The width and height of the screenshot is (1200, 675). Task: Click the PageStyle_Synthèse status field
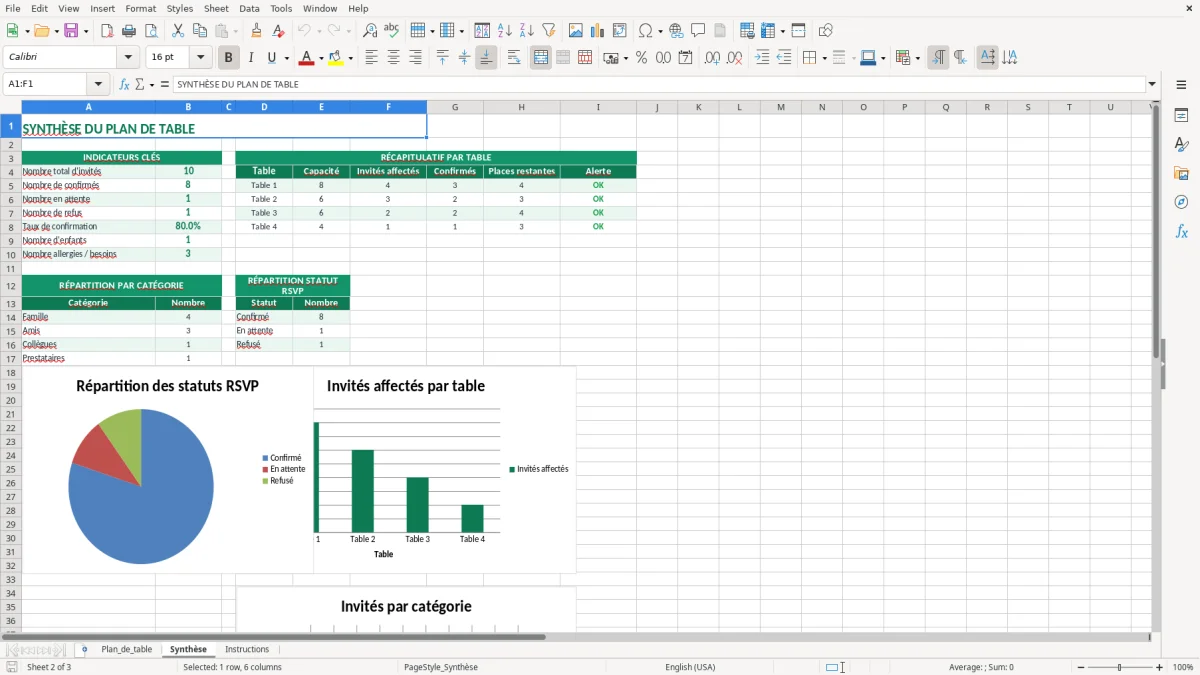441,667
